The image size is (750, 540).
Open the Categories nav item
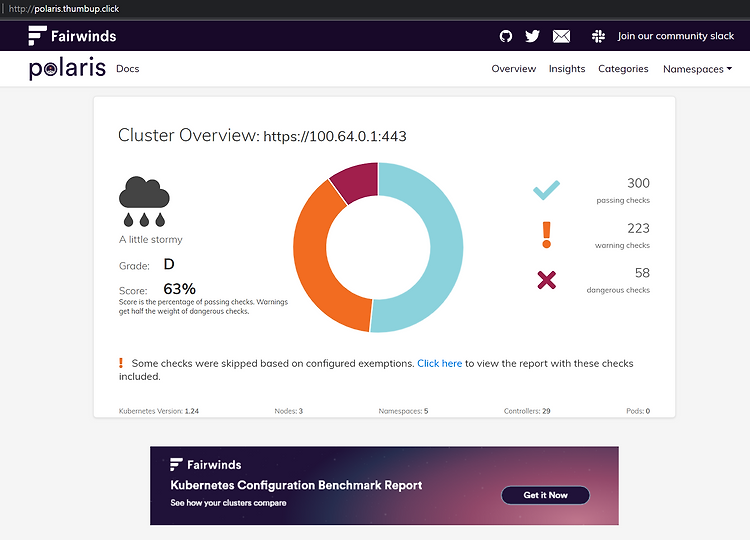(x=623, y=68)
